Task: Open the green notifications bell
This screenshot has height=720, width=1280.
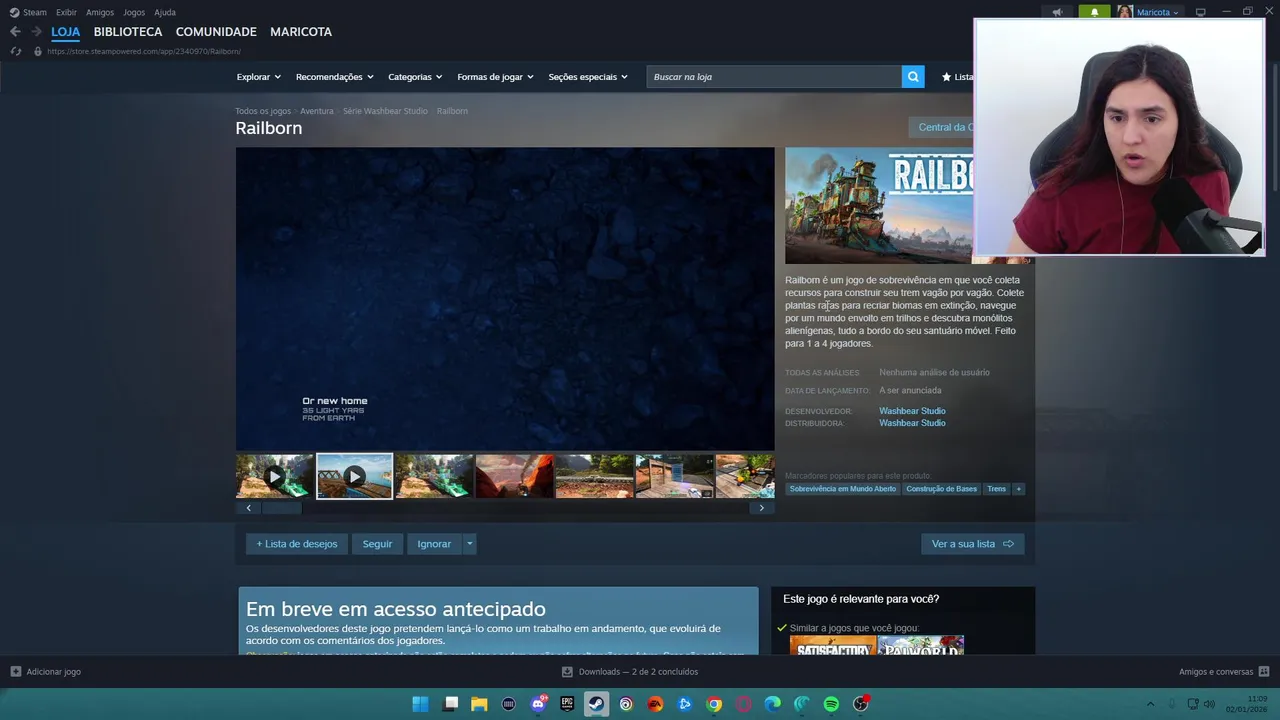Action: pos(1094,12)
